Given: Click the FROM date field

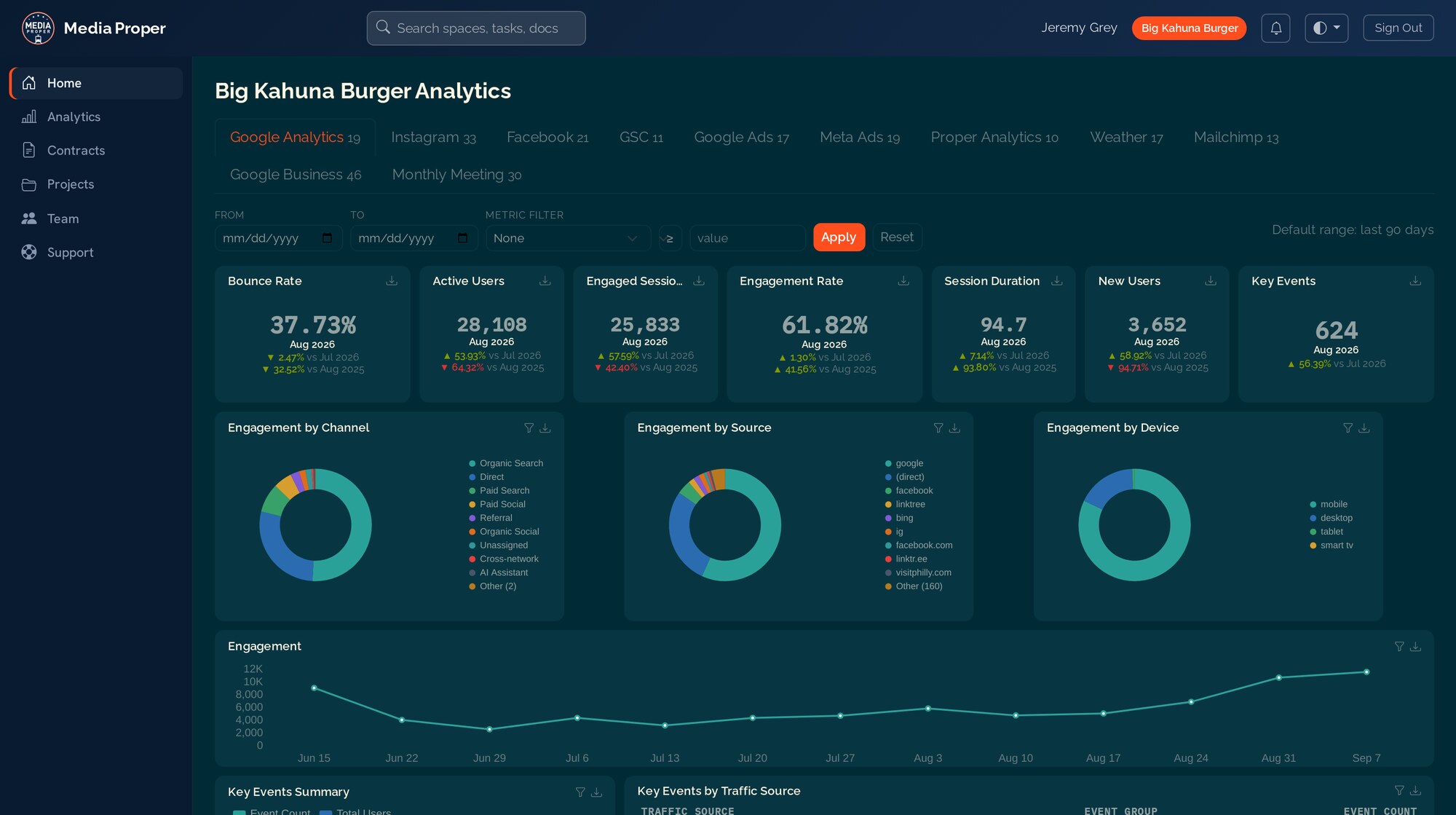Looking at the screenshot, I should 278,238.
